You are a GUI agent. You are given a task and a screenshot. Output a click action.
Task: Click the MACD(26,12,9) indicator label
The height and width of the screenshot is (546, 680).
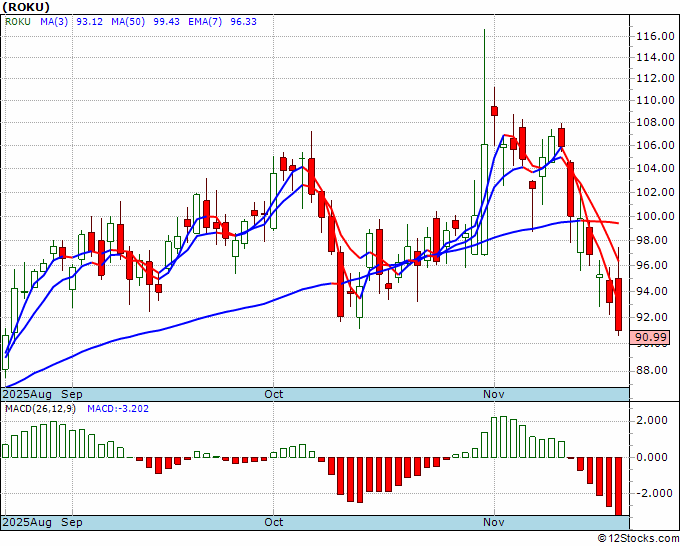pos(40,409)
